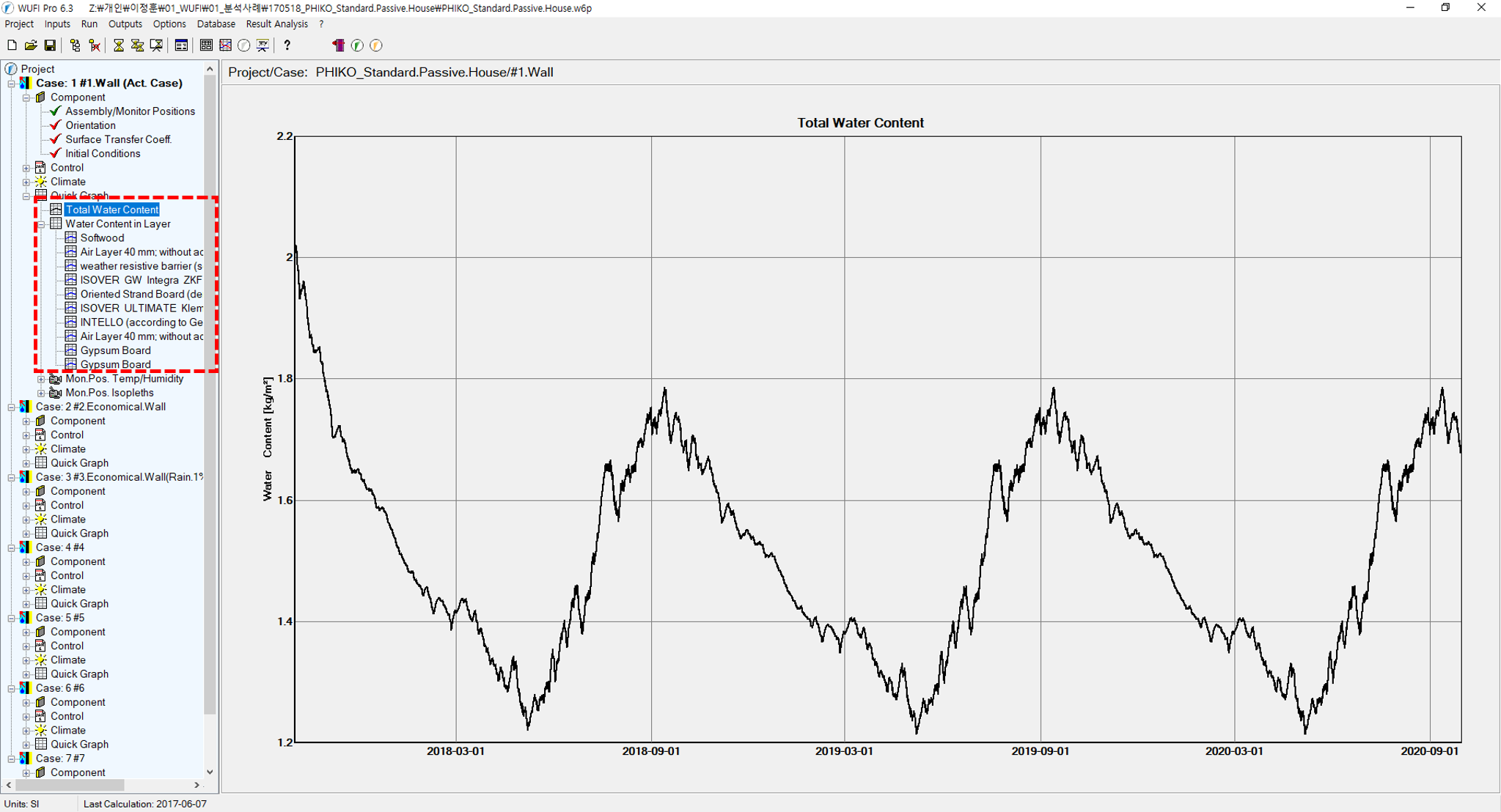Run calculation with the single hourglass icon
This screenshot has width=1501, height=812.
(x=118, y=45)
